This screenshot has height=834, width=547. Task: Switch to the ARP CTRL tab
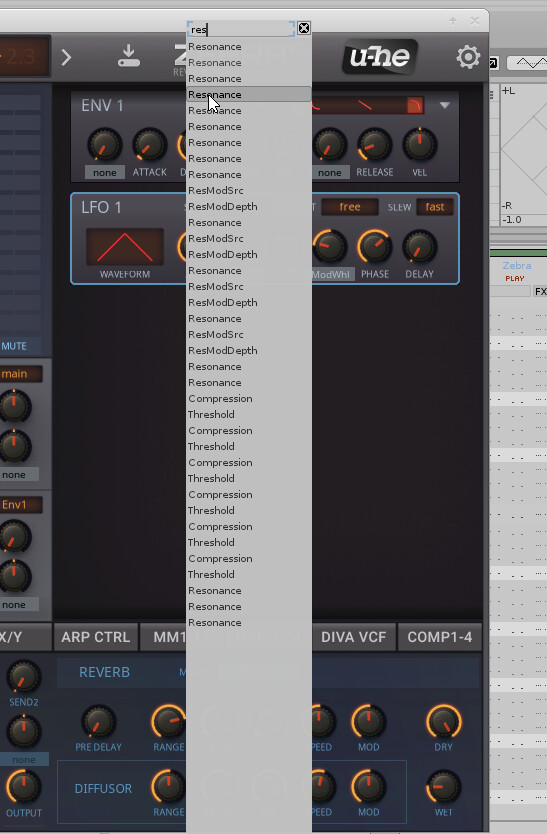(96, 637)
